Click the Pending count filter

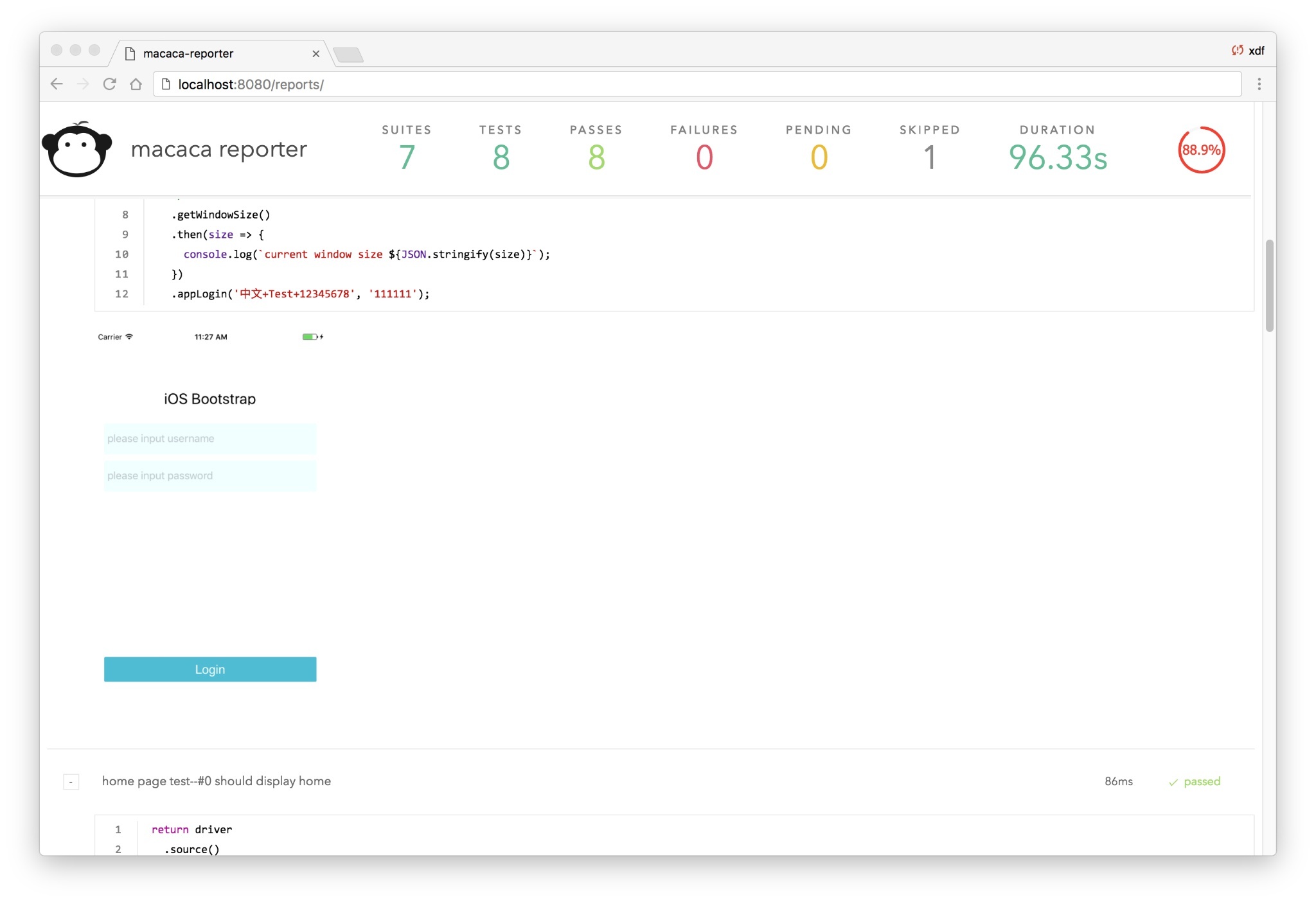[x=818, y=157]
